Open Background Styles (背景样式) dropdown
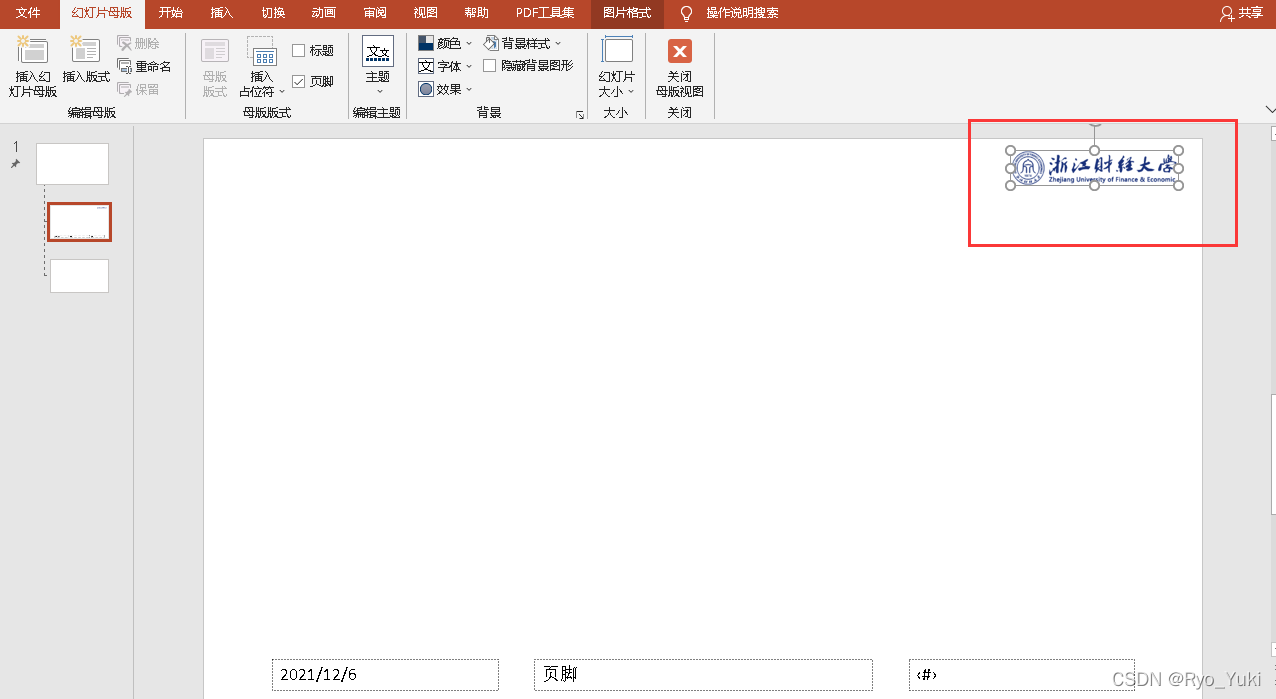The image size is (1276, 699). pyautogui.click(x=522, y=43)
